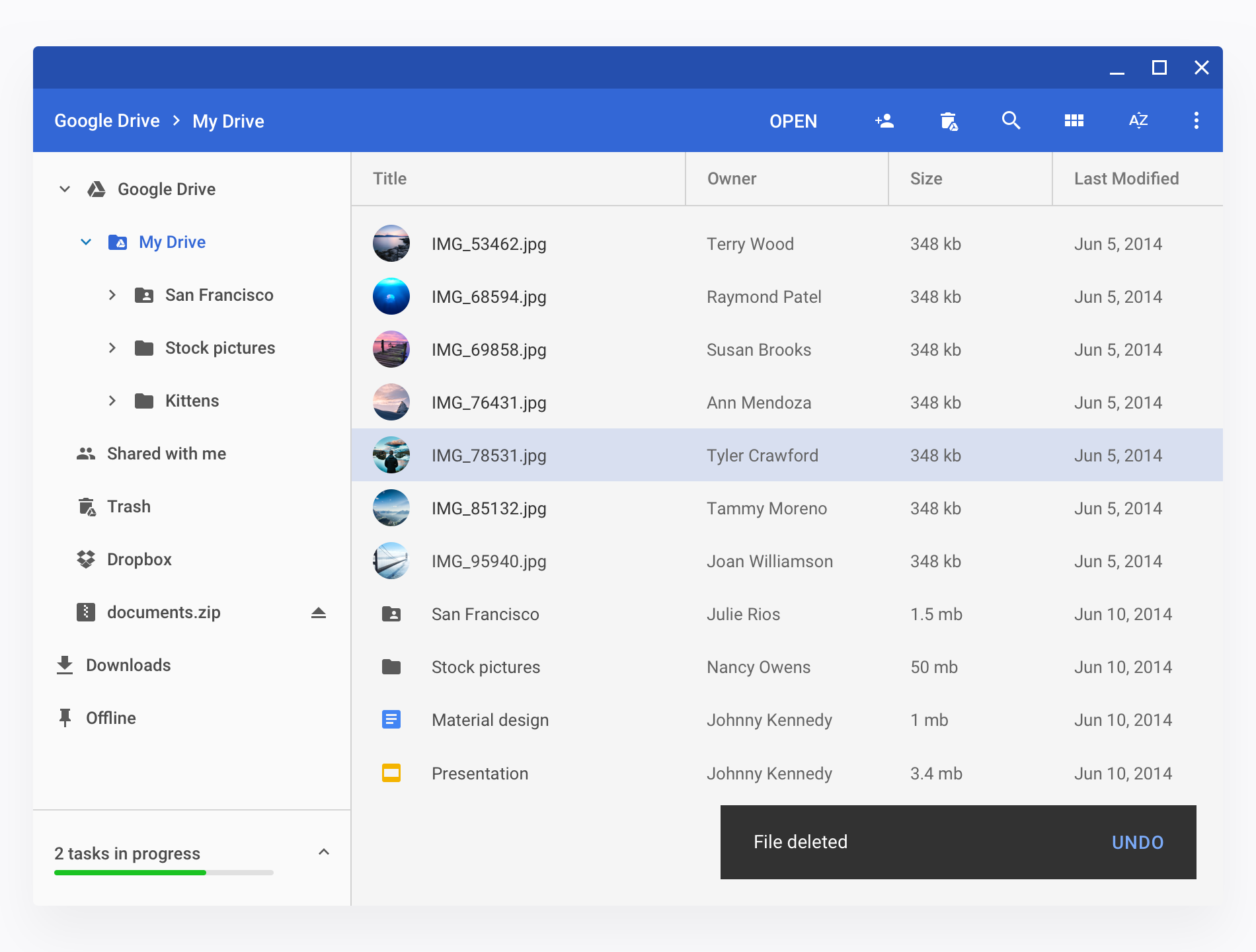Click thumbnail of IMG_95940.jpg
This screenshot has height=952, width=1256.
391,561
